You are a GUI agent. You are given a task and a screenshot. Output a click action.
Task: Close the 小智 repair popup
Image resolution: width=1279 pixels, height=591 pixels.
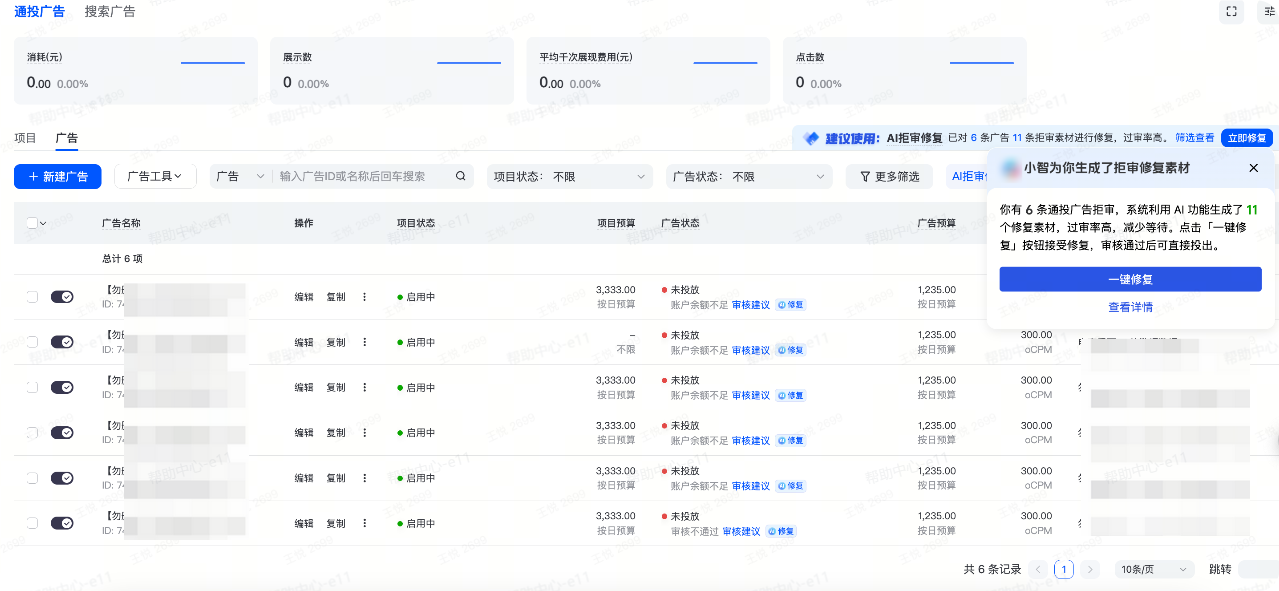tap(1254, 168)
